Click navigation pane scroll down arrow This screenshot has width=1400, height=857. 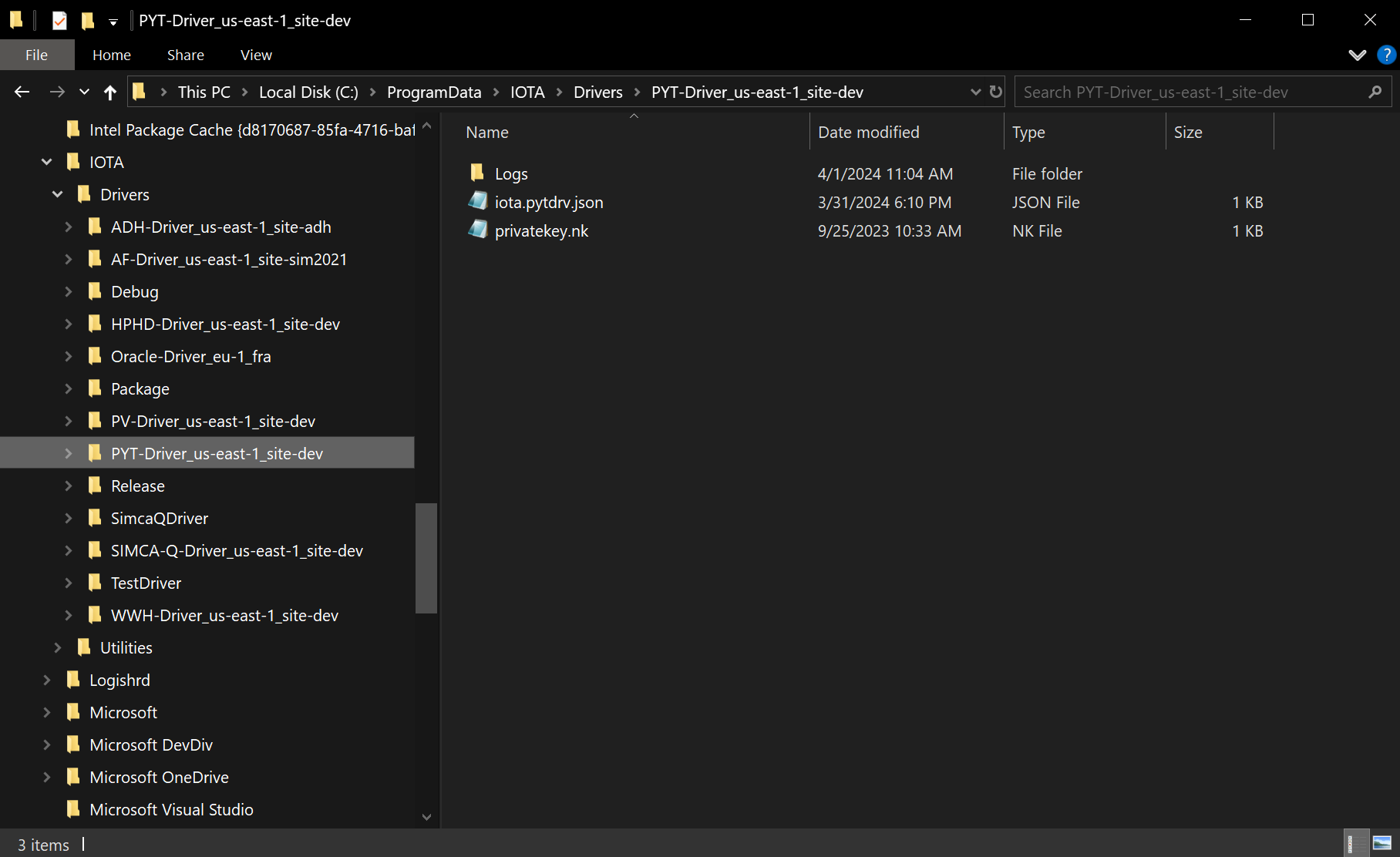pos(426,817)
